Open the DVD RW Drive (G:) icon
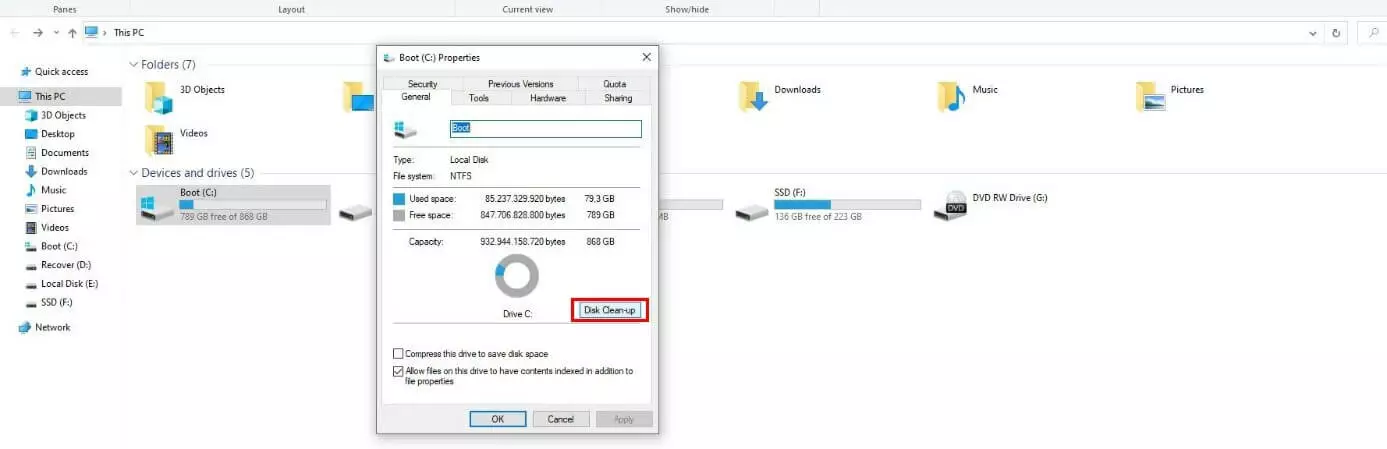 point(949,205)
